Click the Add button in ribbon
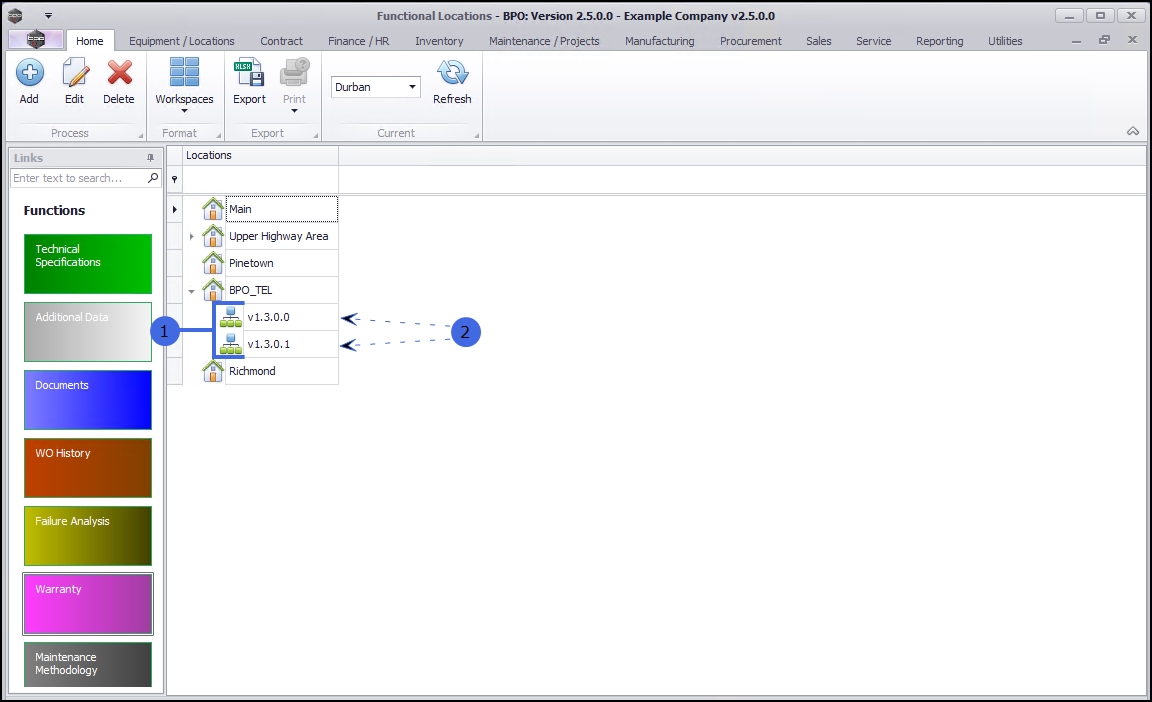The width and height of the screenshot is (1152, 702). tap(29, 82)
